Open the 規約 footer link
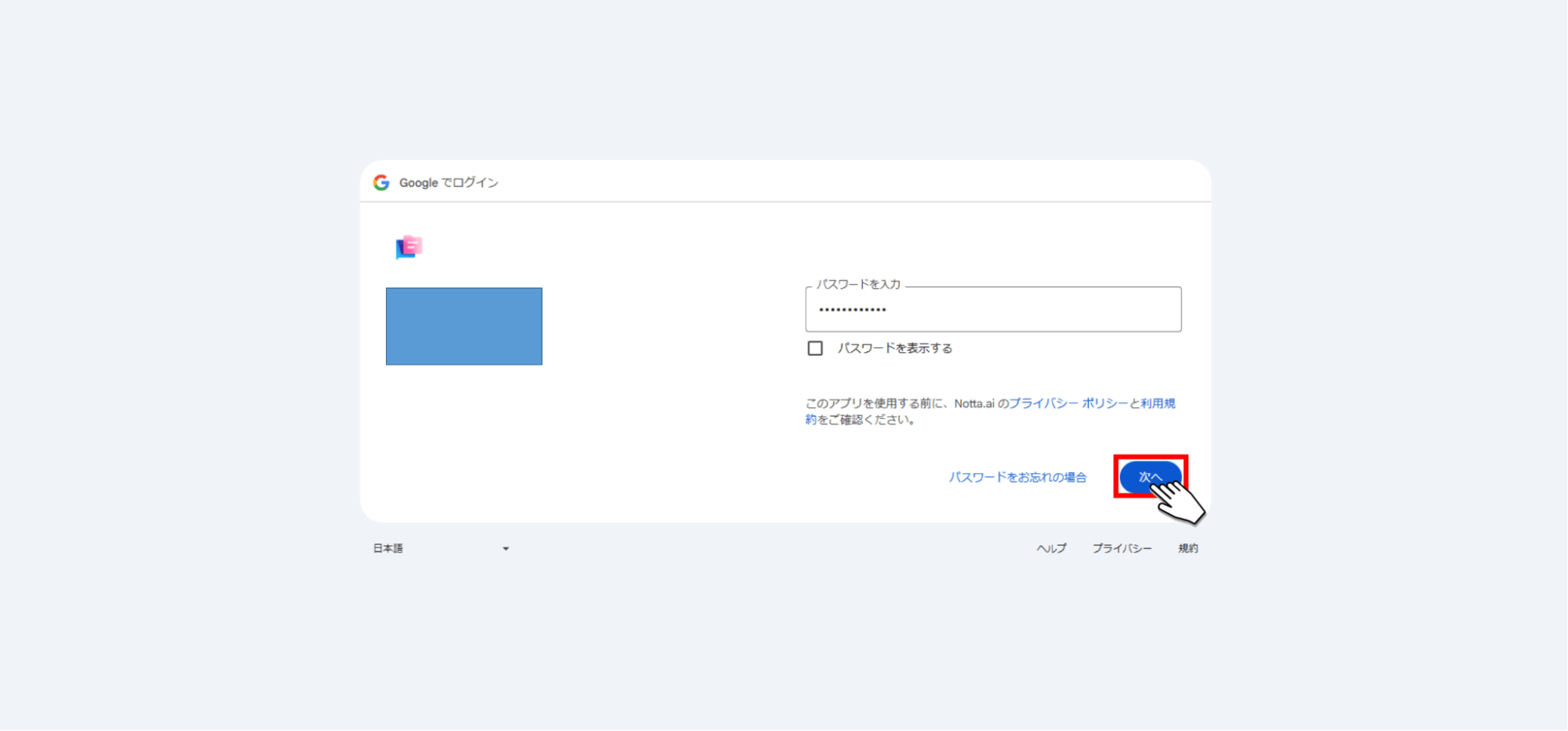 coord(1188,548)
